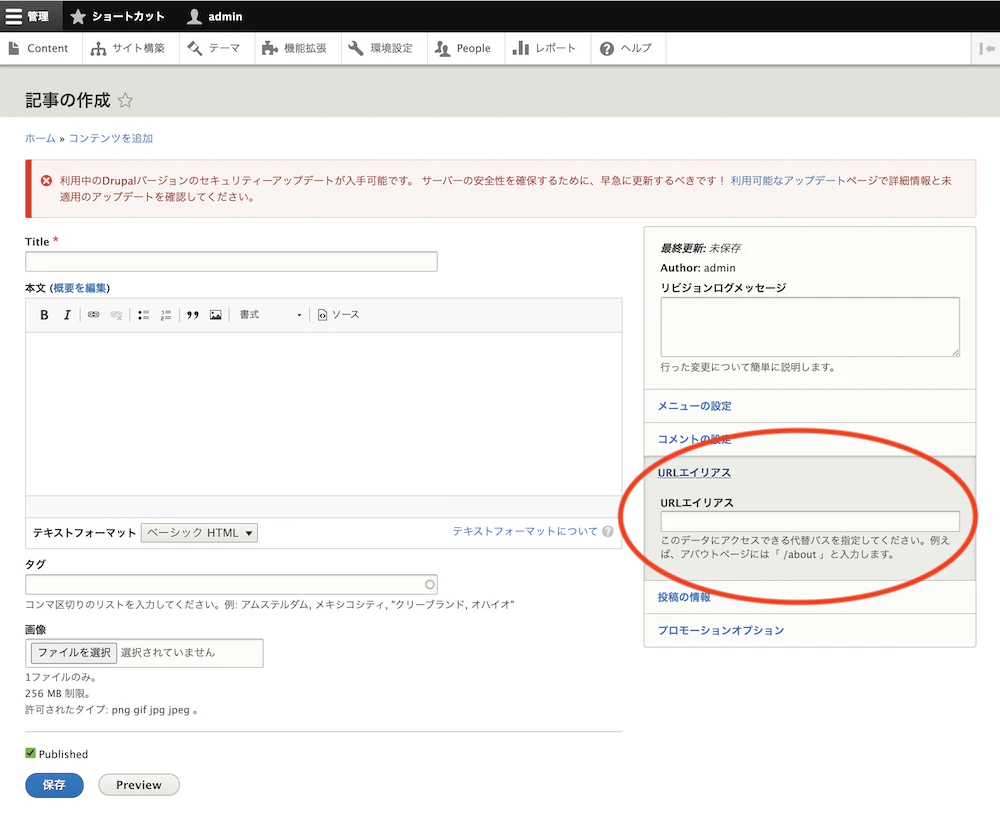
Task: Insert a bulleted list
Action: (x=143, y=314)
